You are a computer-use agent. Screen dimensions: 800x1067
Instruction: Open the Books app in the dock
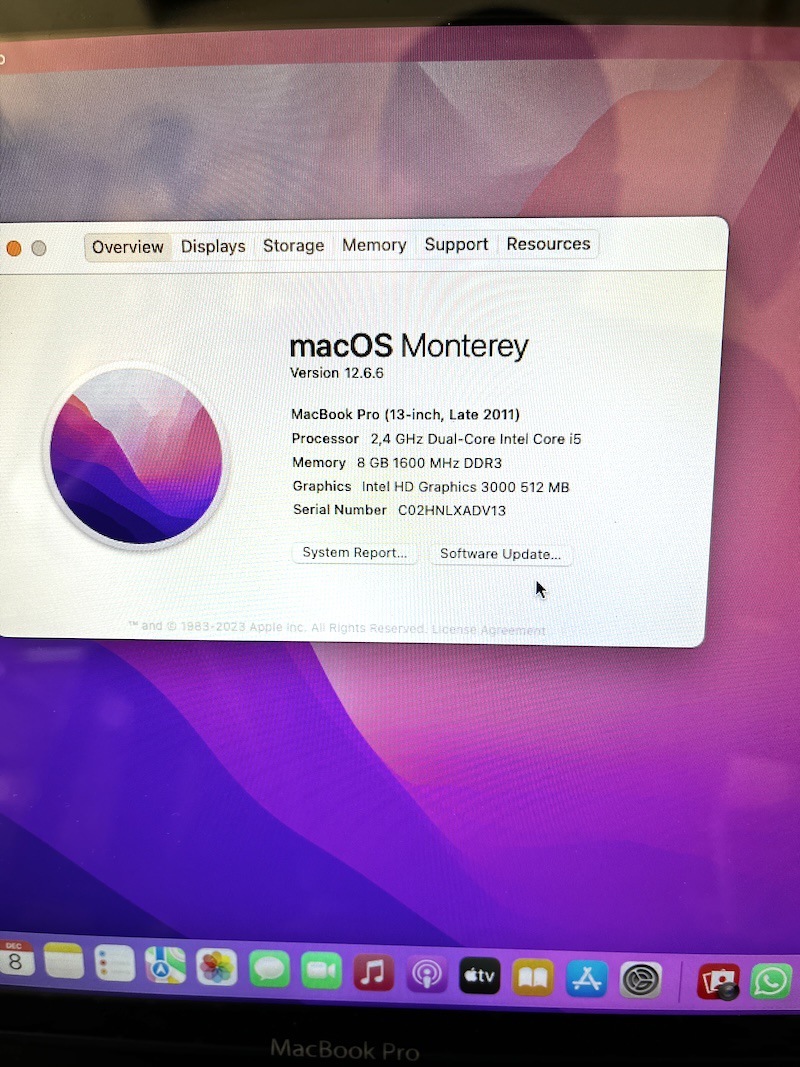(x=532, y=978)
